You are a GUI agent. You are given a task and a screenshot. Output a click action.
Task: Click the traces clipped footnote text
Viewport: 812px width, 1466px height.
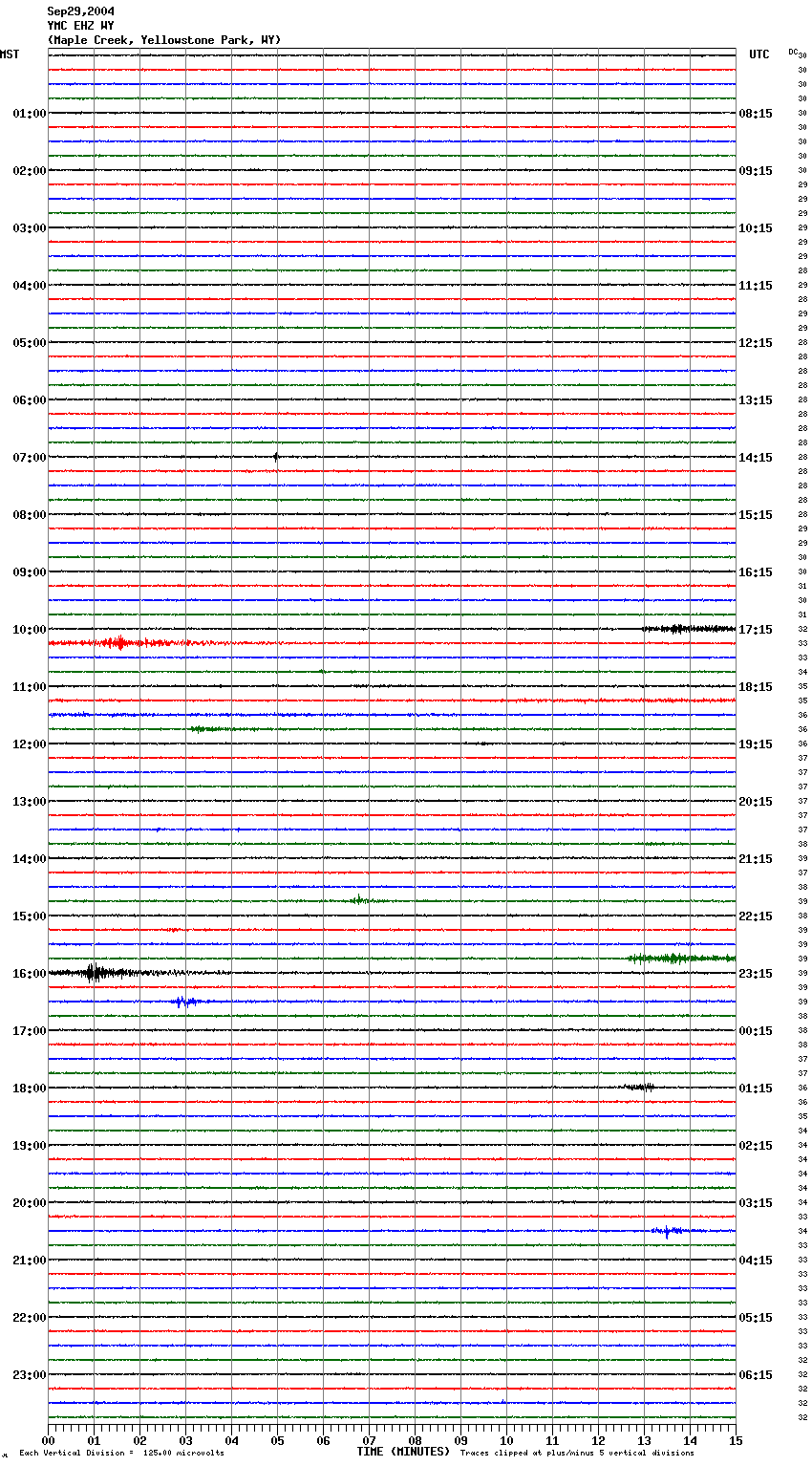pyautogui.click(x=577, y=1453)
